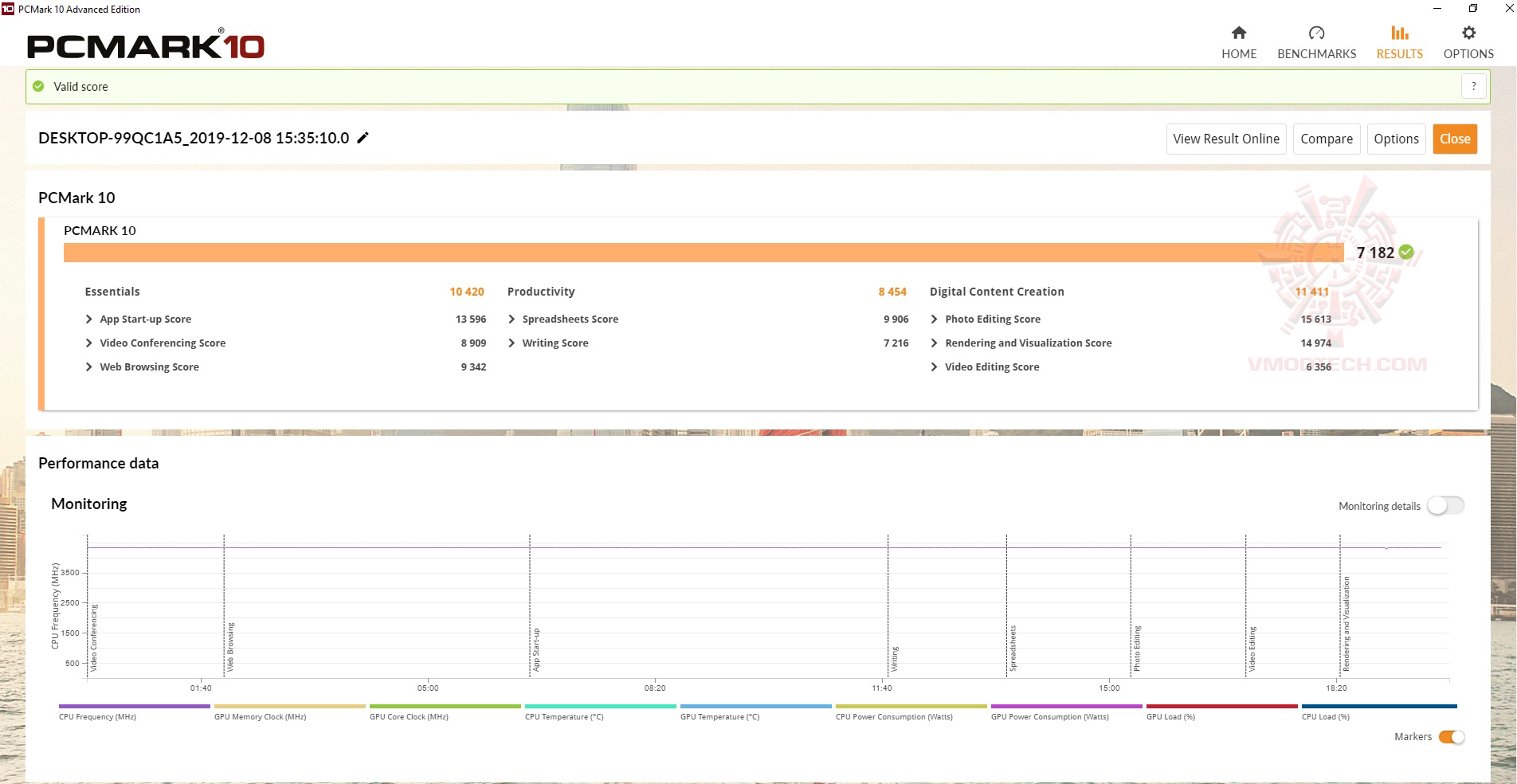Click the Video Conferencing timeline marker

(x=93, y=637)
